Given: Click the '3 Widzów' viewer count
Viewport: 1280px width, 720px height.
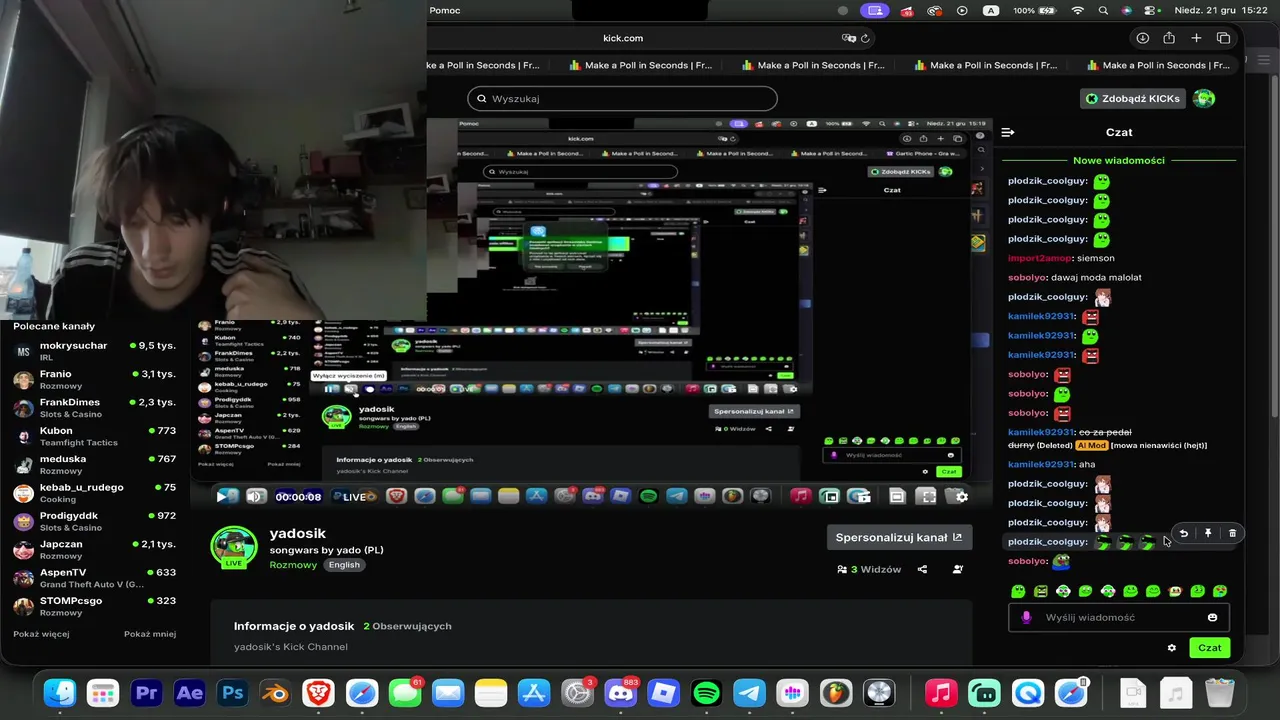Looking at the screenshot, I should tap(869, 569).
